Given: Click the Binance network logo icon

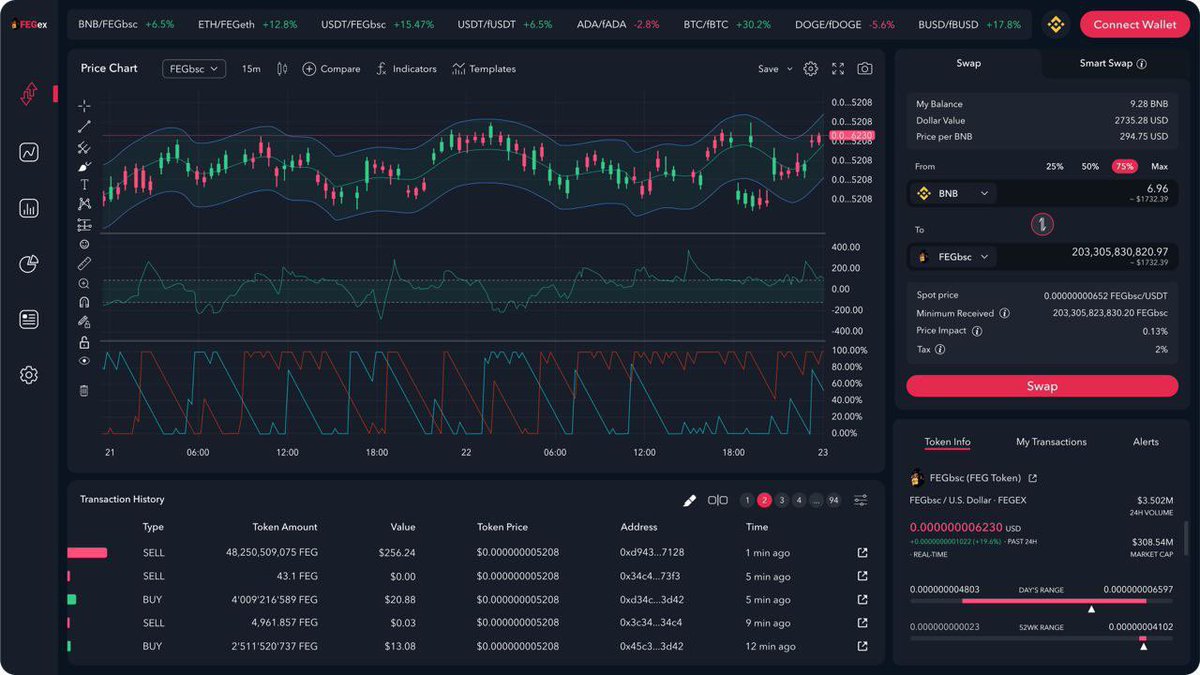Looking at the screenshot, I should (1055, 24).
